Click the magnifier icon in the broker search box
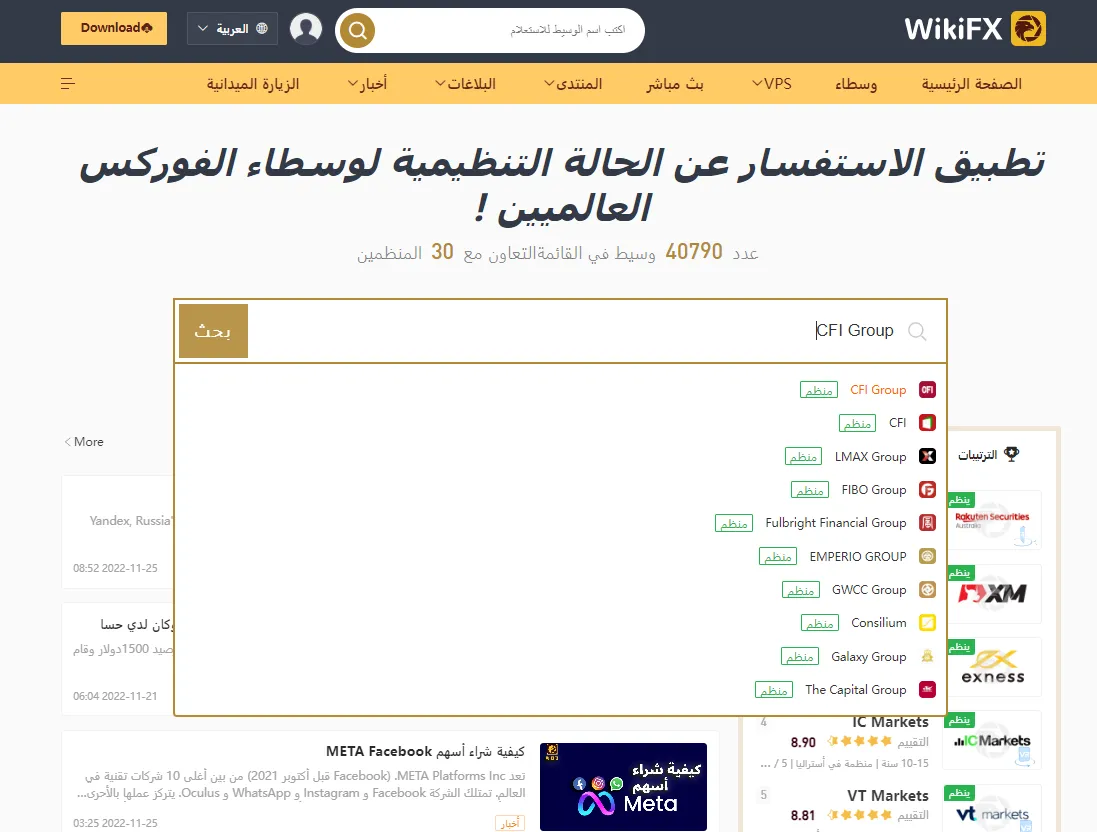Image resolution: width=1097 pixels, height=832 pixels. pyautogui.click(x=916, y=331)
